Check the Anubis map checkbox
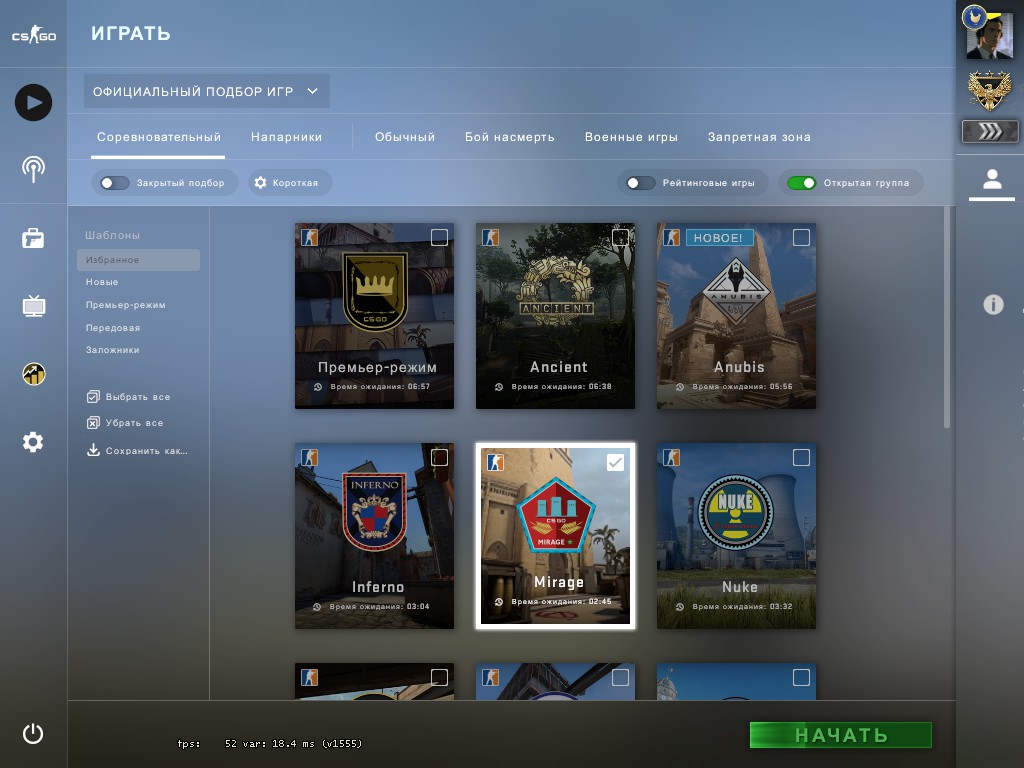The width and height of the screenshot is (1024, 768). 801,238
